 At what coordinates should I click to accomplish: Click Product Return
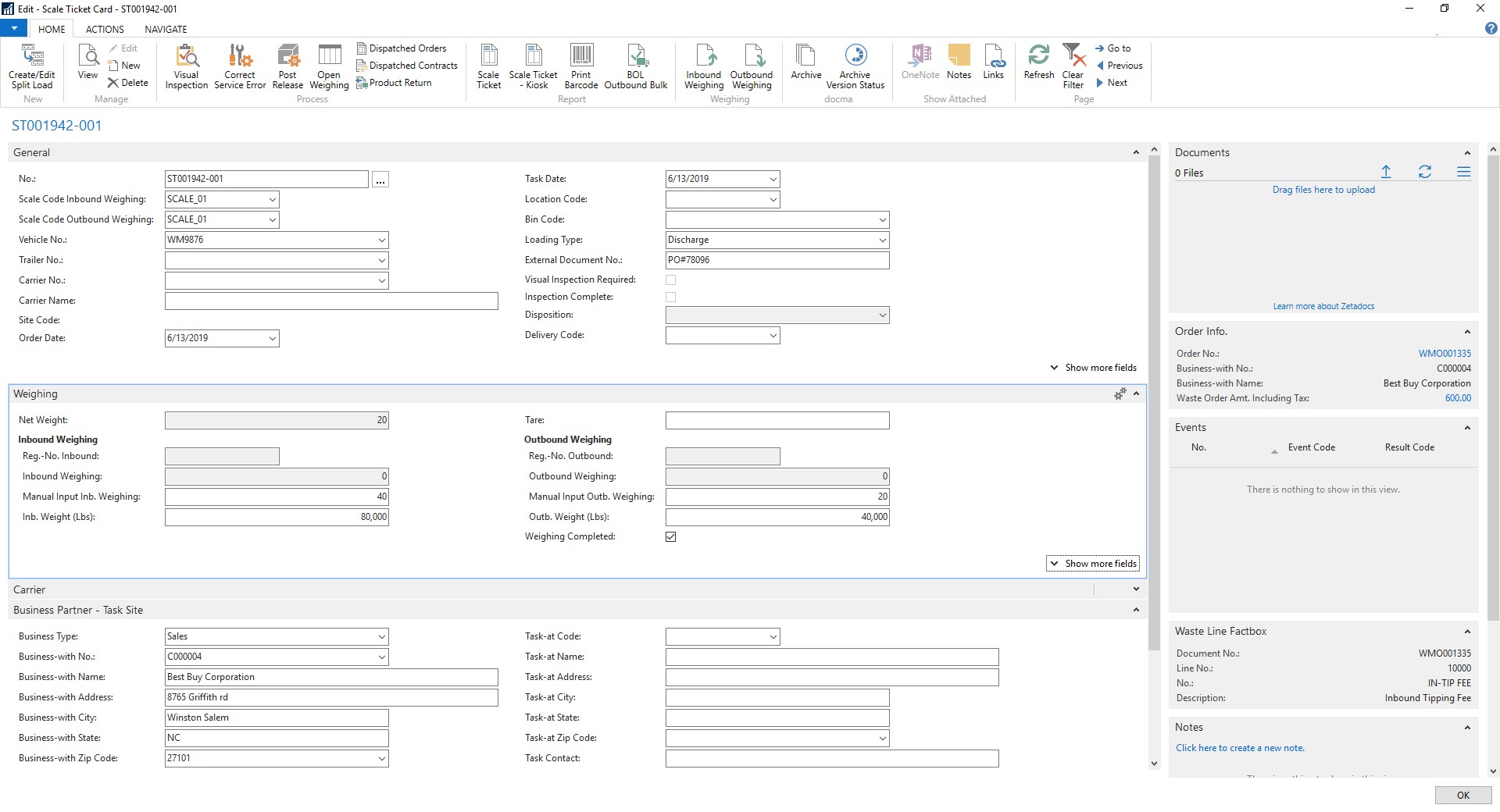click(x=394, y=83)
